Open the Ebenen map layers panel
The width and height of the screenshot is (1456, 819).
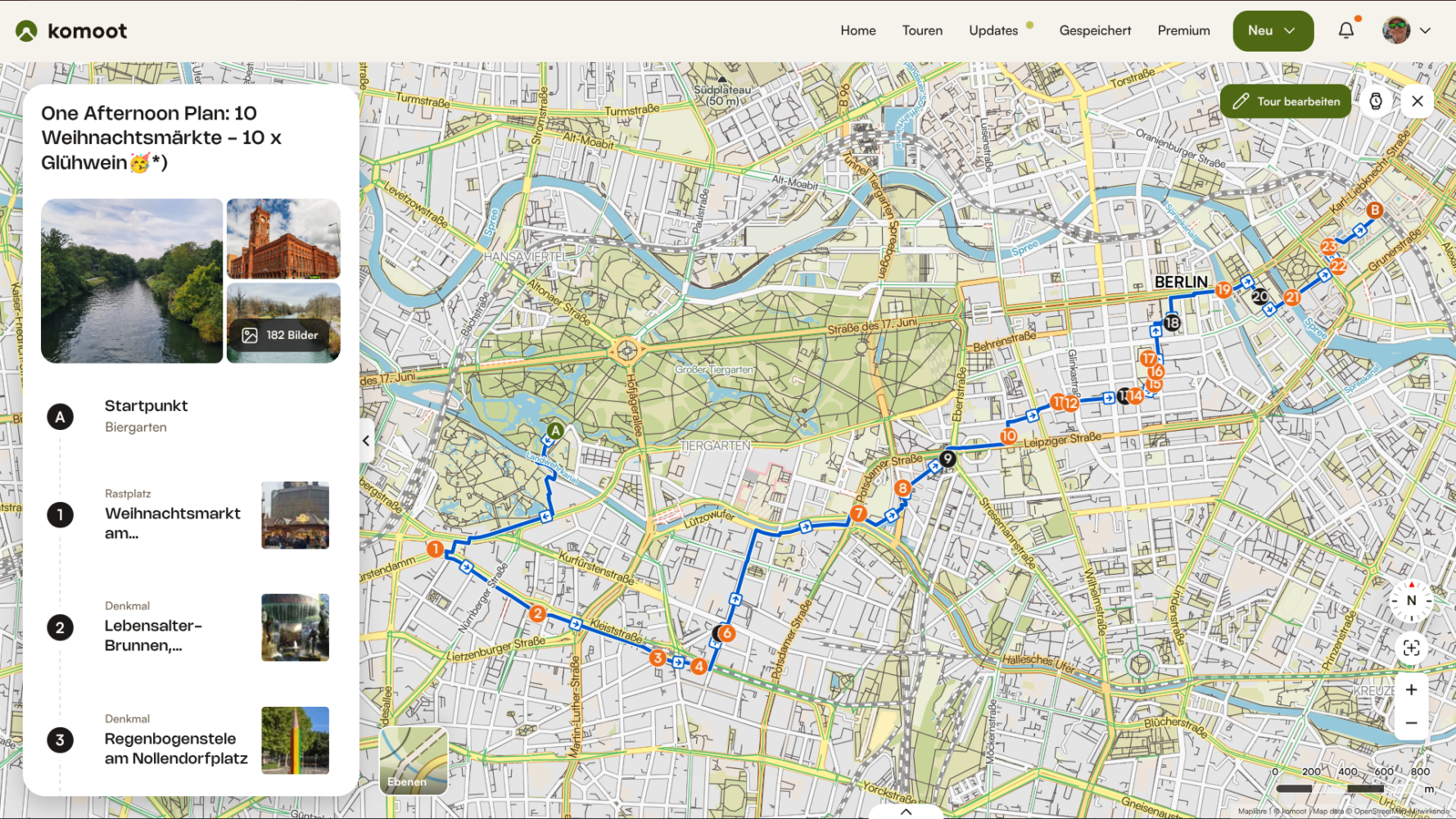pos(413,762)
